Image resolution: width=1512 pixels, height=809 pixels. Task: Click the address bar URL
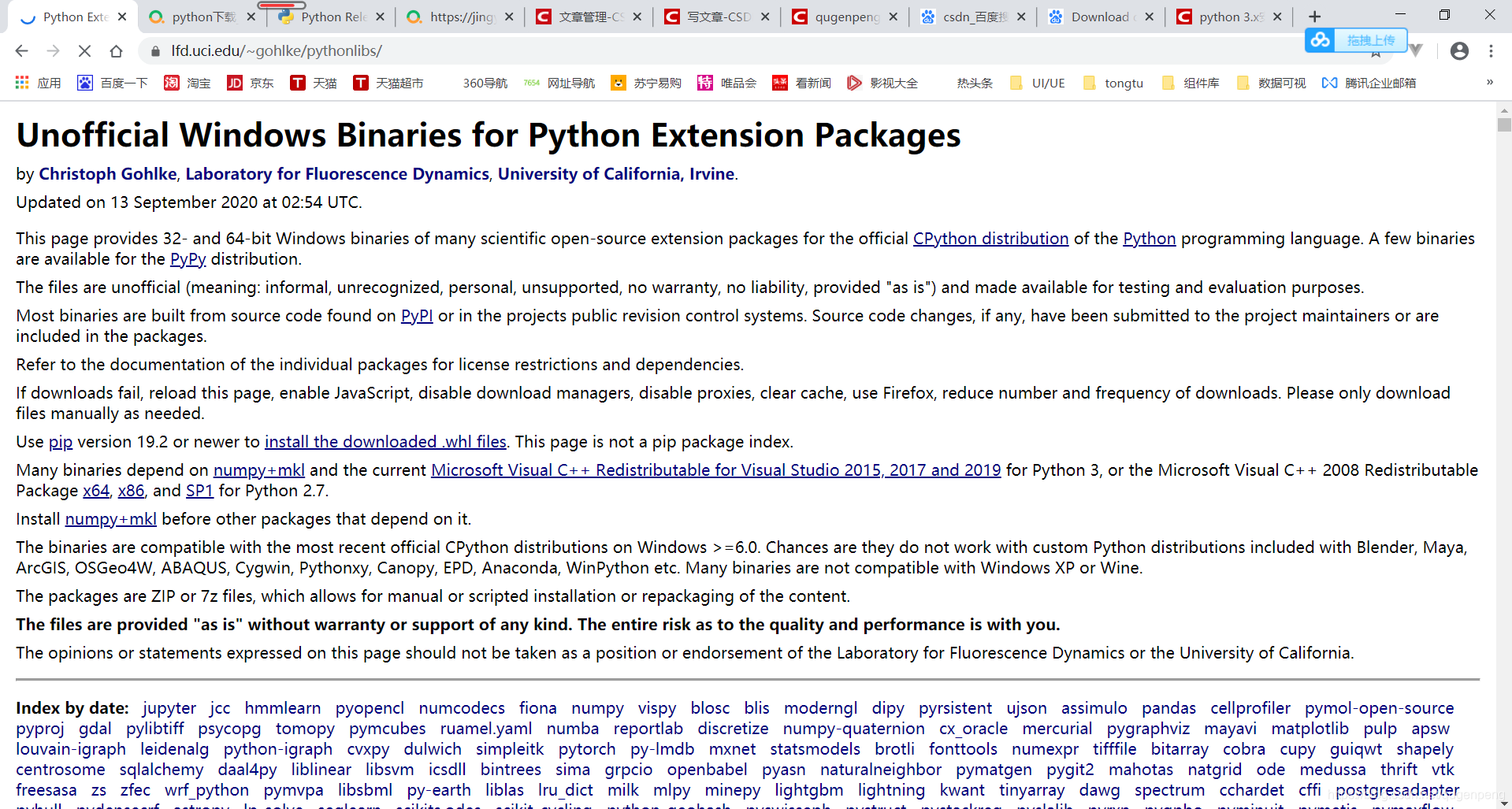(x=277, y=51)
